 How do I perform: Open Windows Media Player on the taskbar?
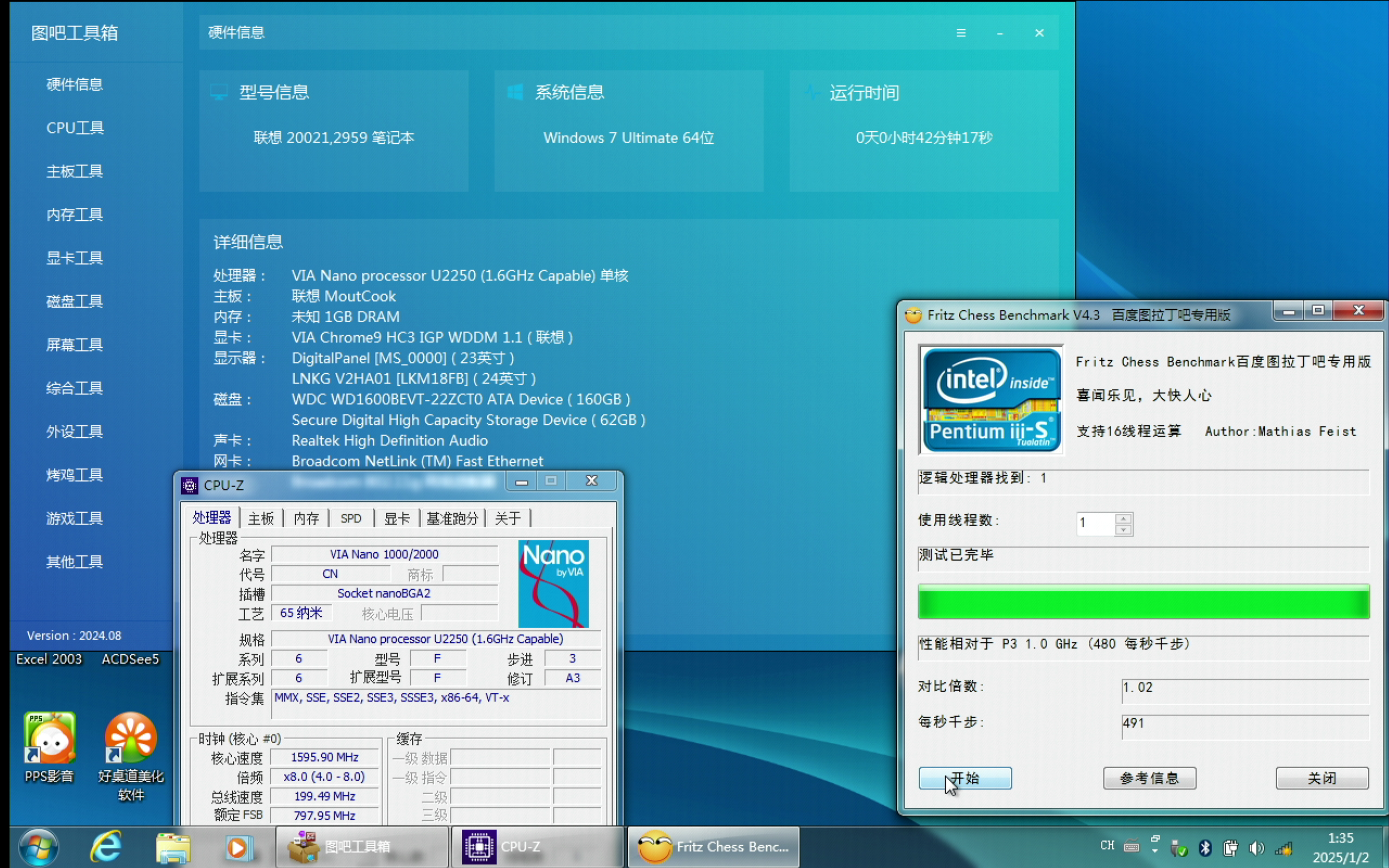pos(239,847)
